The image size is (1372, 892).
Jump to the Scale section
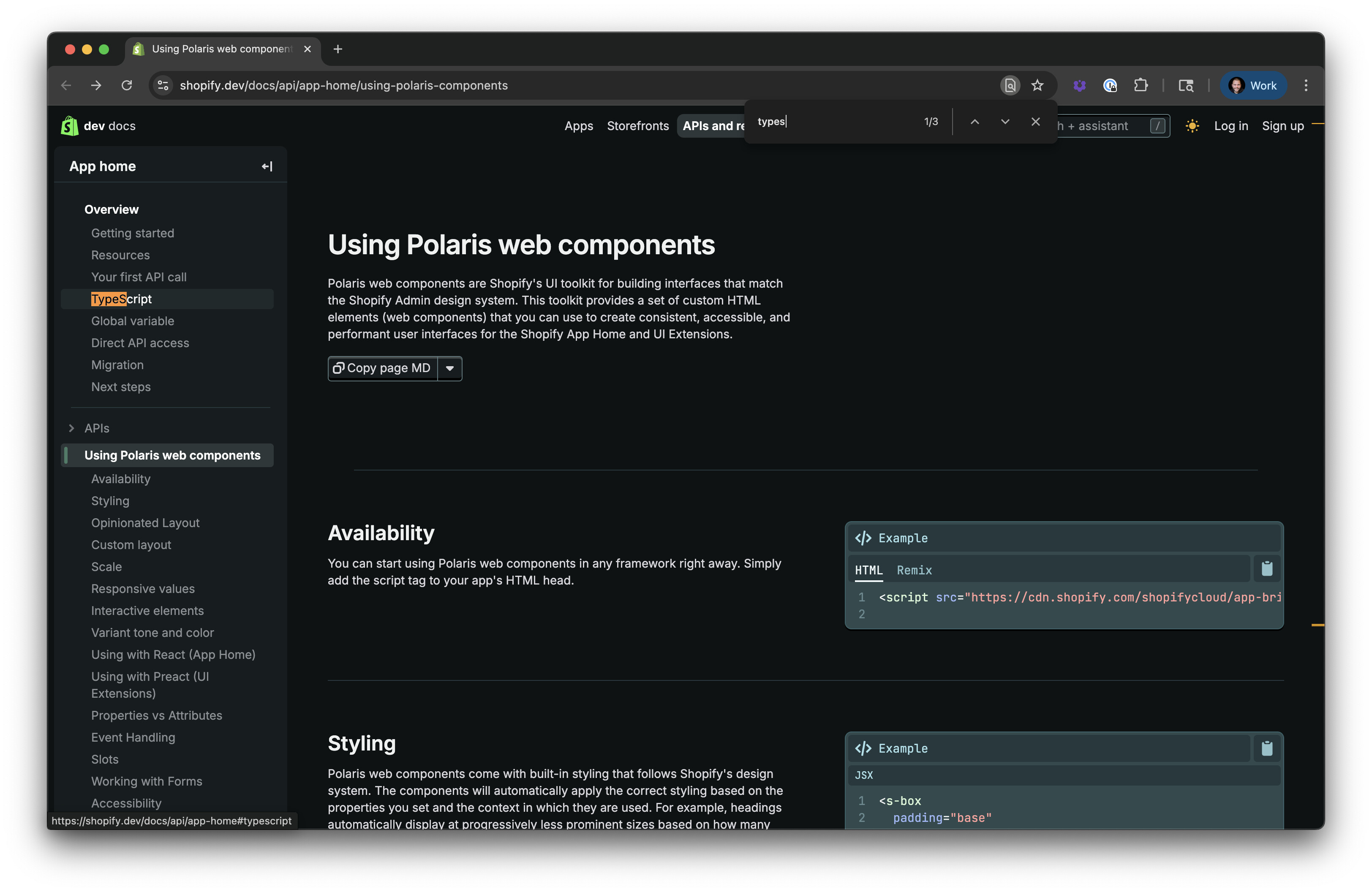tap(106, 566)
